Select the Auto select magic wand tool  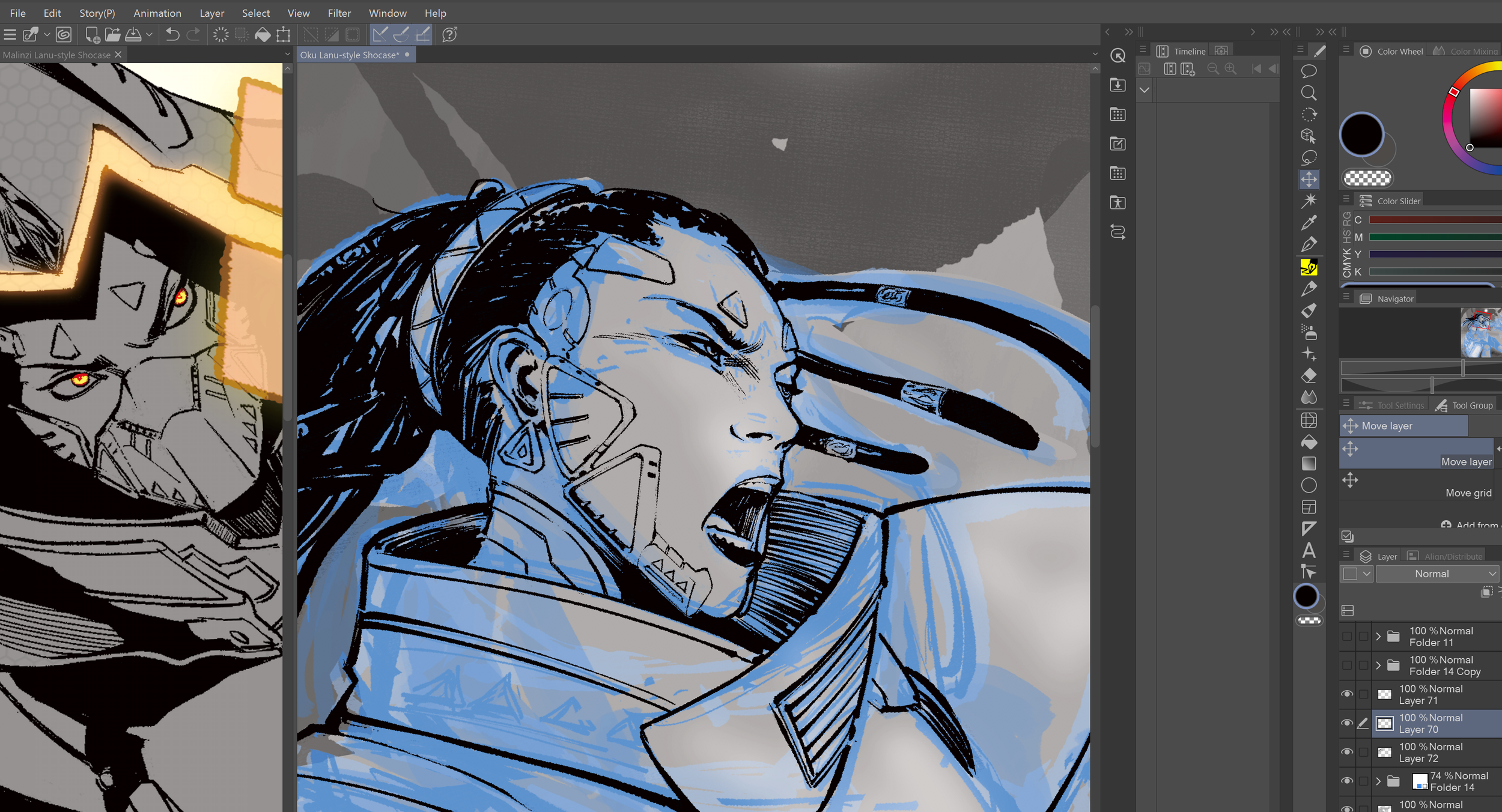click(1309, 201)
